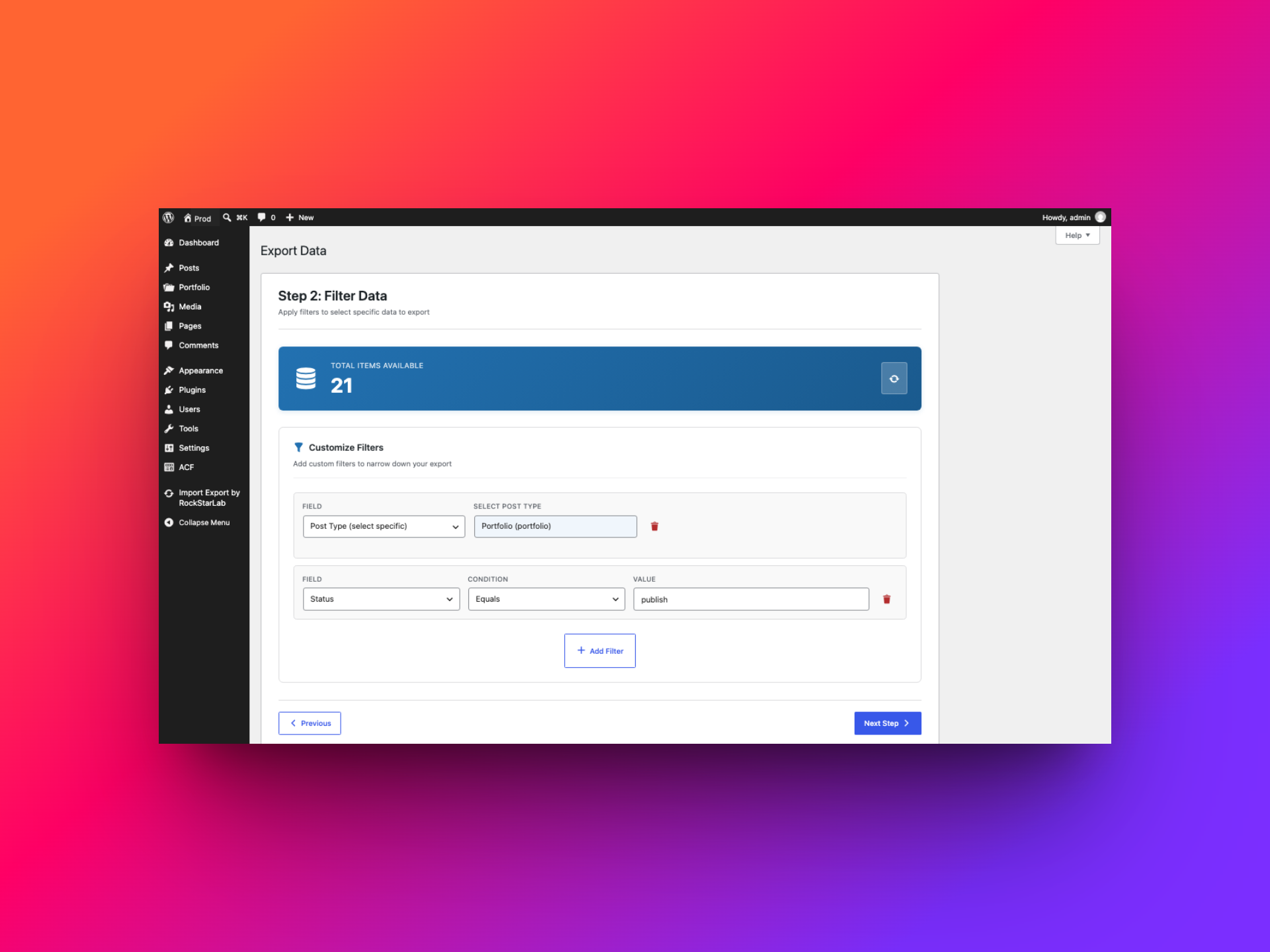Click Collapse Menu in sidebar

204,522
